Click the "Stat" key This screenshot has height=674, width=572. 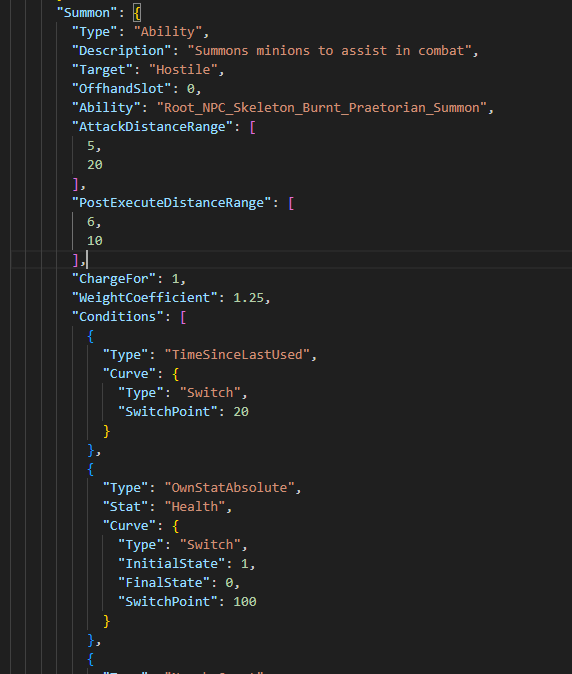coord(125,506)
